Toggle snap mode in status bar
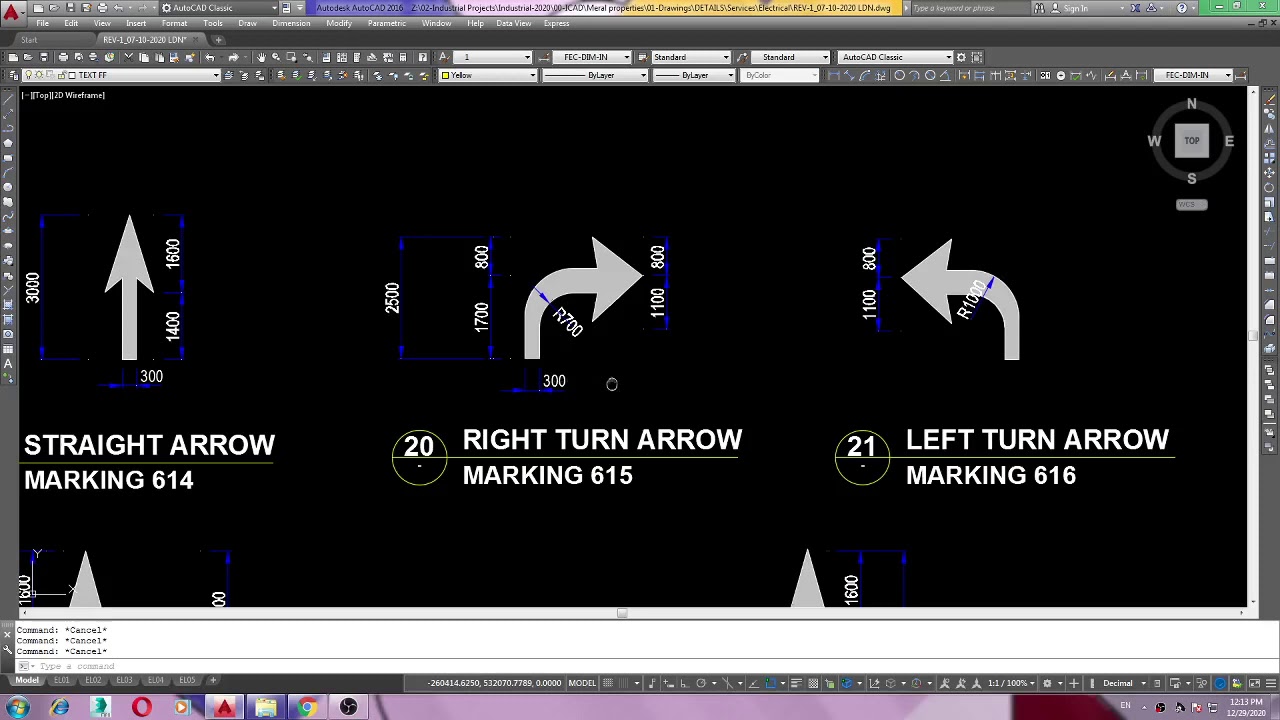This screenshot has height=720, width=1280. (623, 683)
